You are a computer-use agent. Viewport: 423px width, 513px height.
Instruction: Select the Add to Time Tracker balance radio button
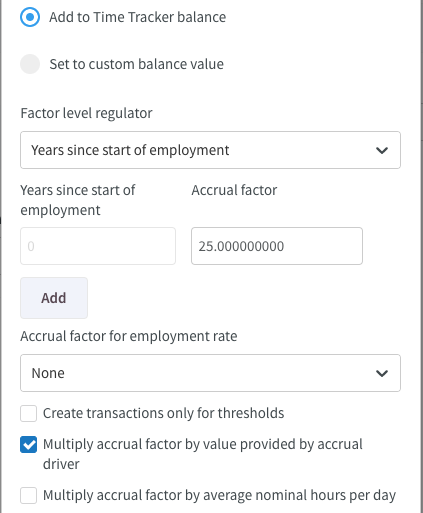[x=30, y=17]
